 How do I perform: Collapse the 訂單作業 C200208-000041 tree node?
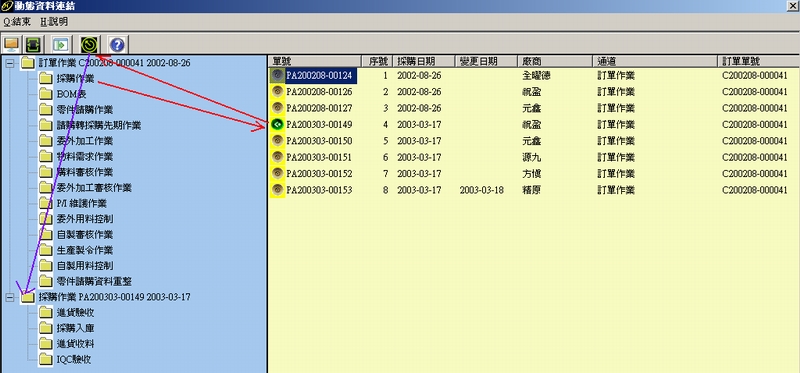click(10, 63)
